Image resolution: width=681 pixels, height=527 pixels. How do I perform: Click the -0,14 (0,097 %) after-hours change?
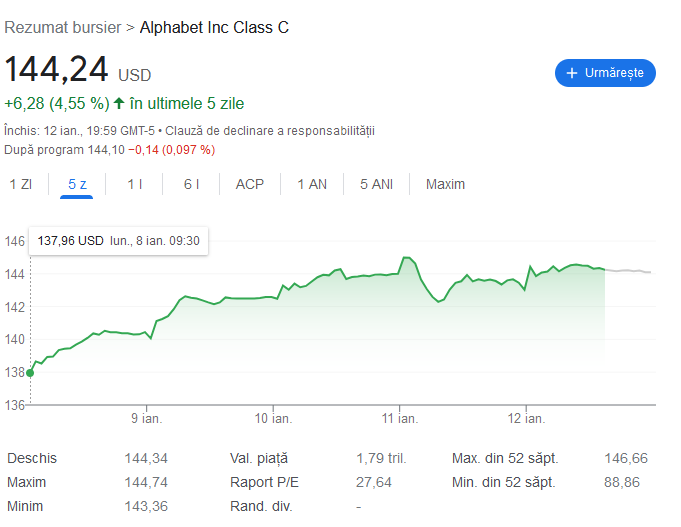tap(172, 150)
